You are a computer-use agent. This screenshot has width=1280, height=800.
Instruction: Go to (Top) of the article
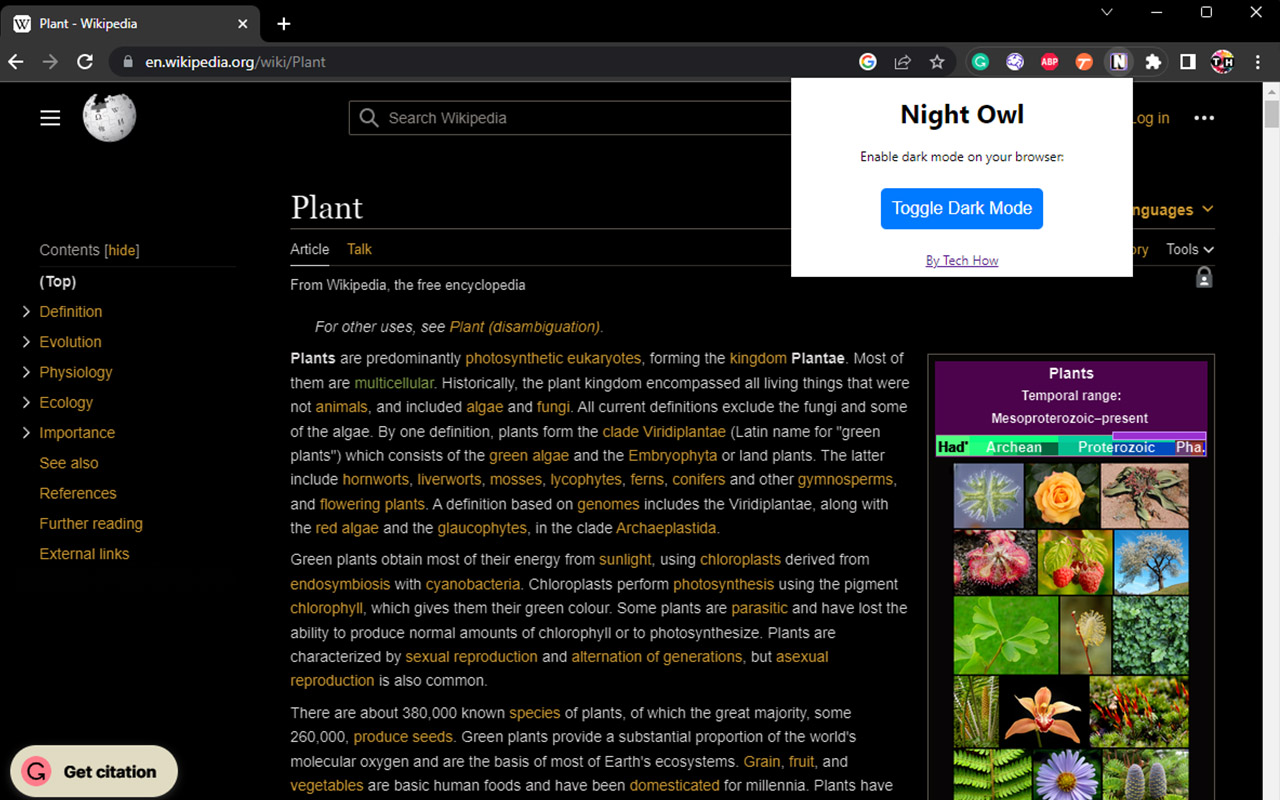58,282
